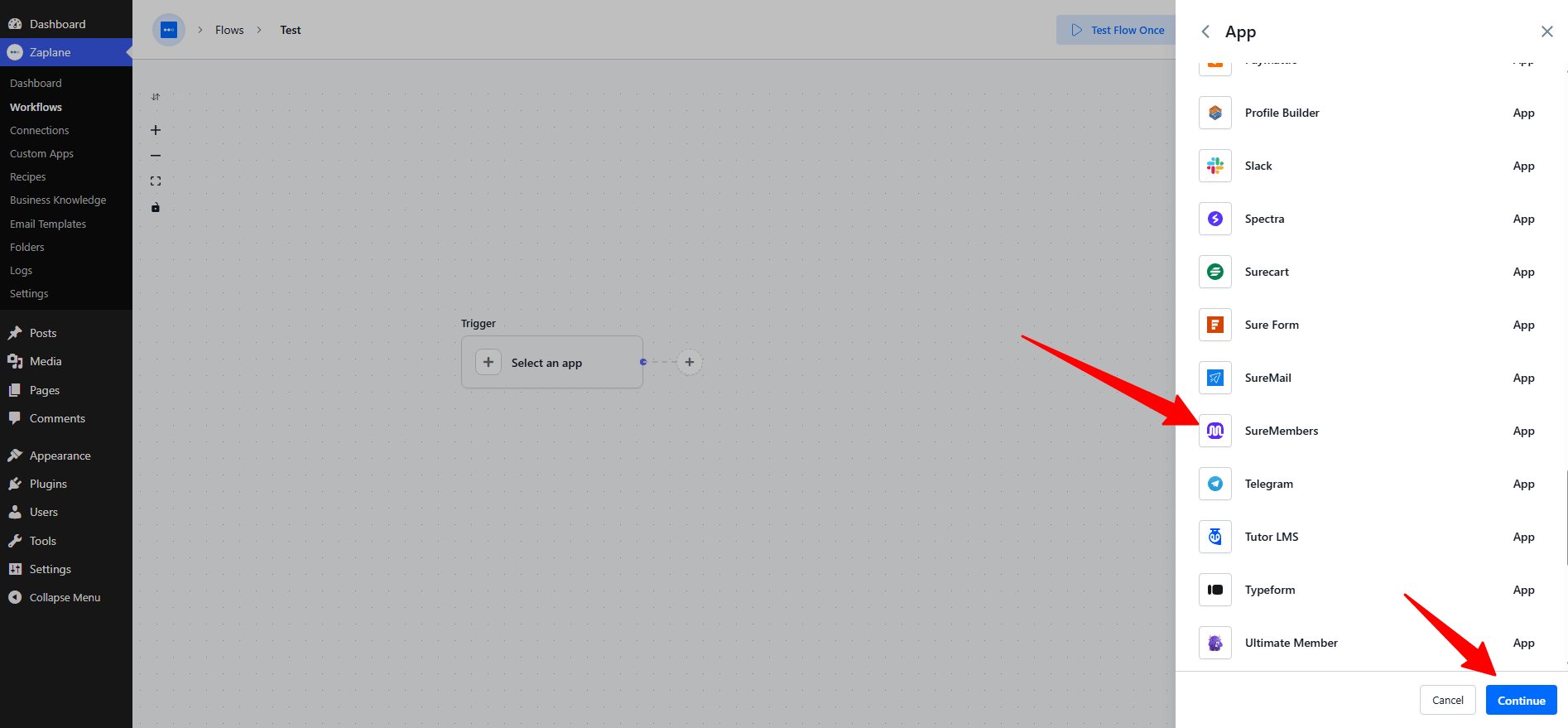Screen dimensions: 1568x728
Task: Zoom in on the flow canvas
Action: (x=156, y=130)
